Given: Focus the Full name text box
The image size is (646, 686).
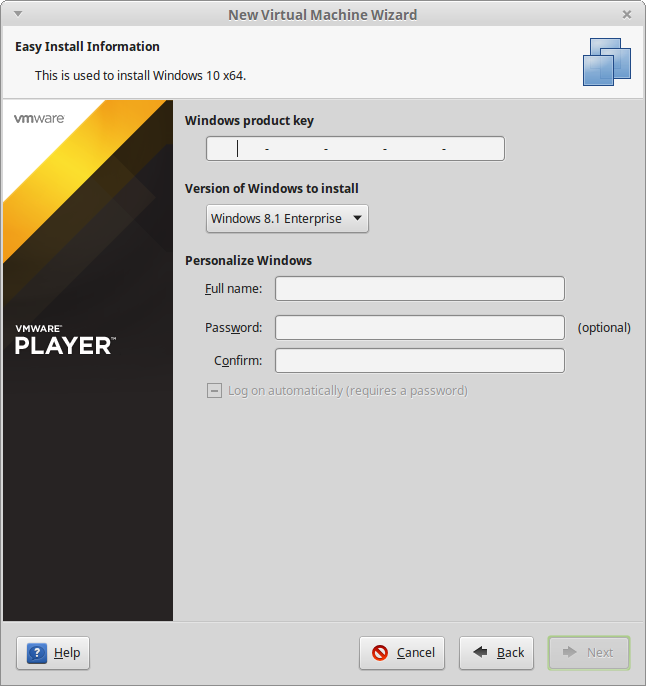Looking at the screenshot, I should [420, 289].
